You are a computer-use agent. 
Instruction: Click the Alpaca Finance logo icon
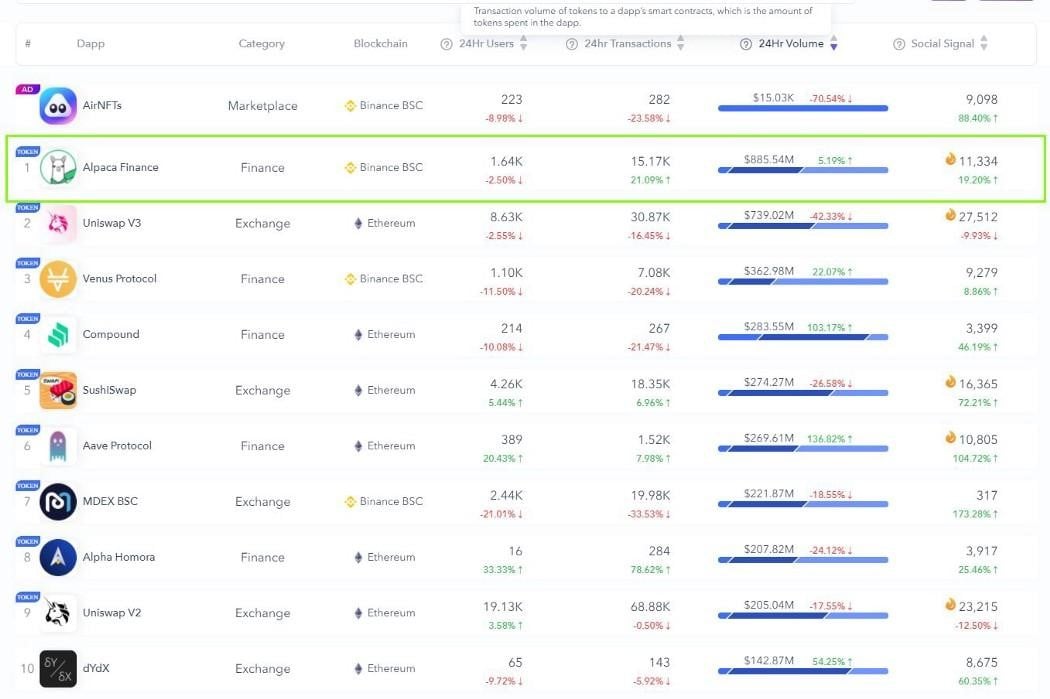(58, 167)
